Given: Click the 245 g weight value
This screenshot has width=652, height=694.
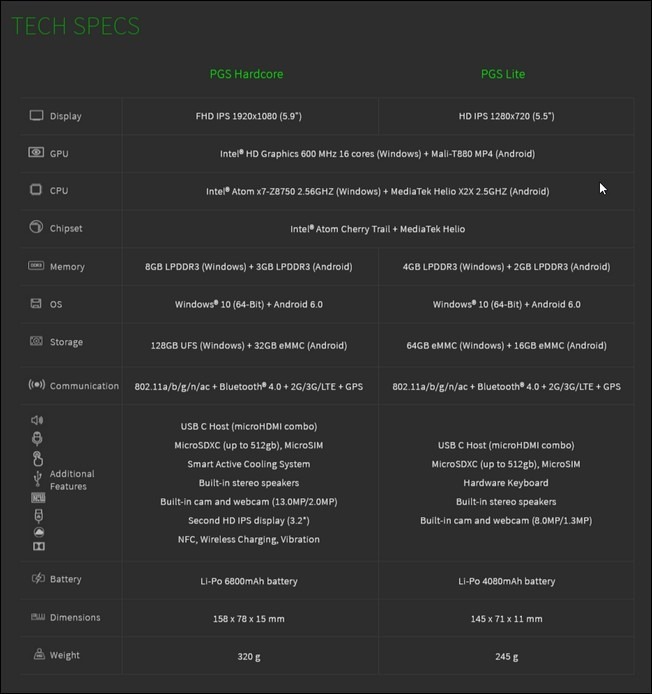Looking at the screenshot, I should (x=506, y=657).
